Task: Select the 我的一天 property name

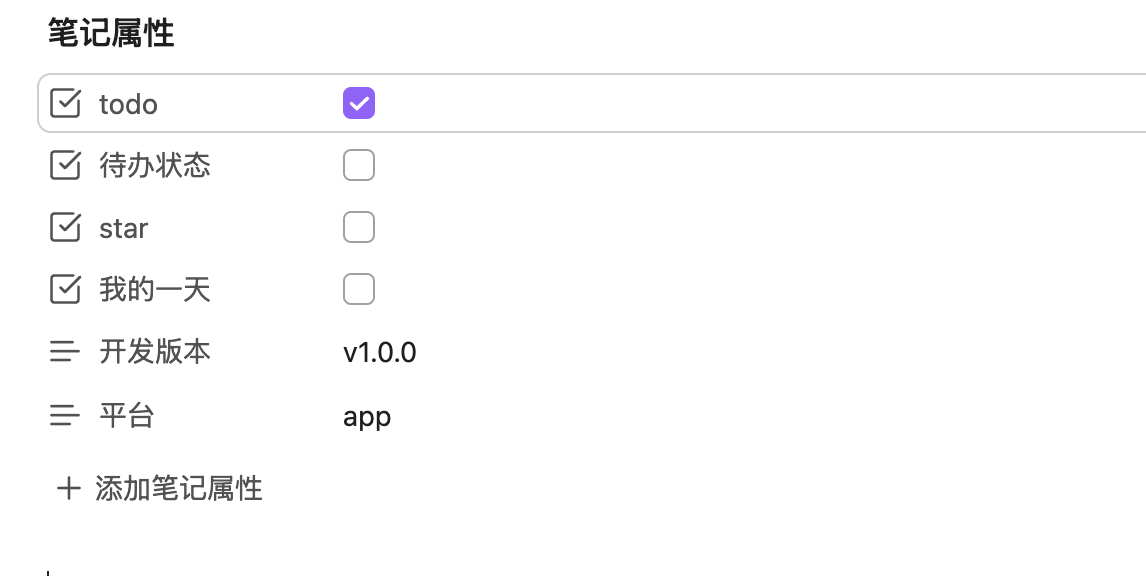Action: point(155,290)
